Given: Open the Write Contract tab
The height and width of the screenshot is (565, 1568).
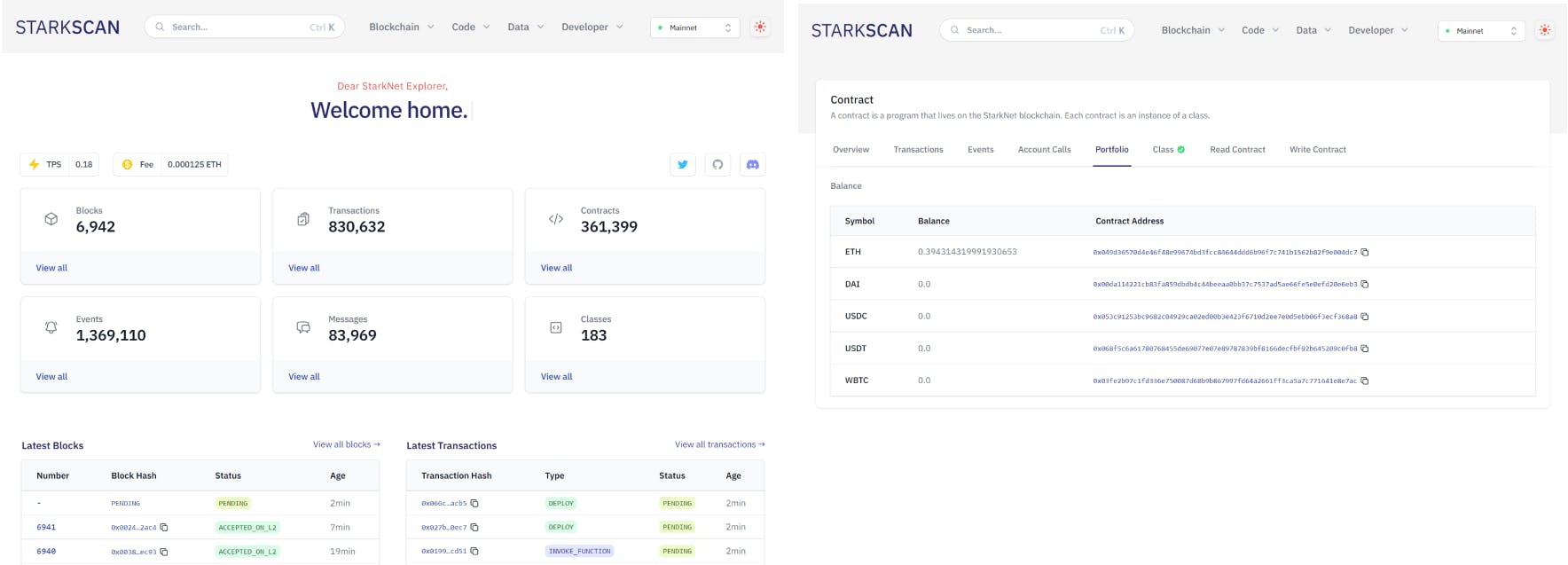Looking at the screenshot, I should pyautogui.click(x=1318, y=150).
